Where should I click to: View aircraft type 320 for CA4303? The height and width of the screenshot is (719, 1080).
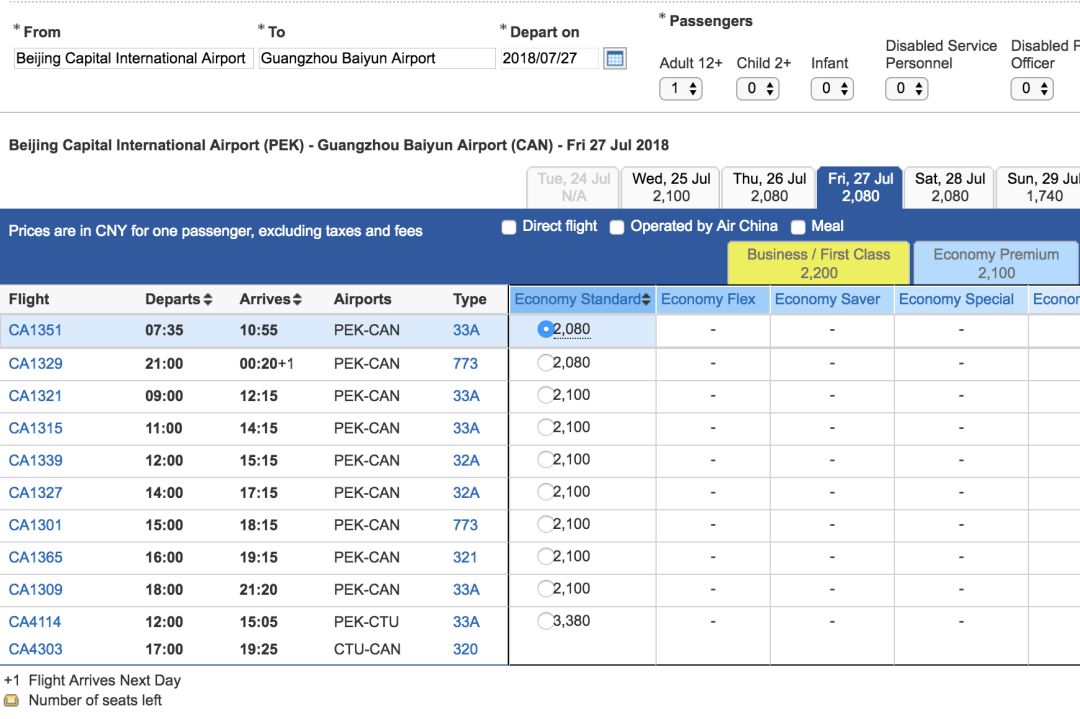pyautogui.click(x=465, y=649)
